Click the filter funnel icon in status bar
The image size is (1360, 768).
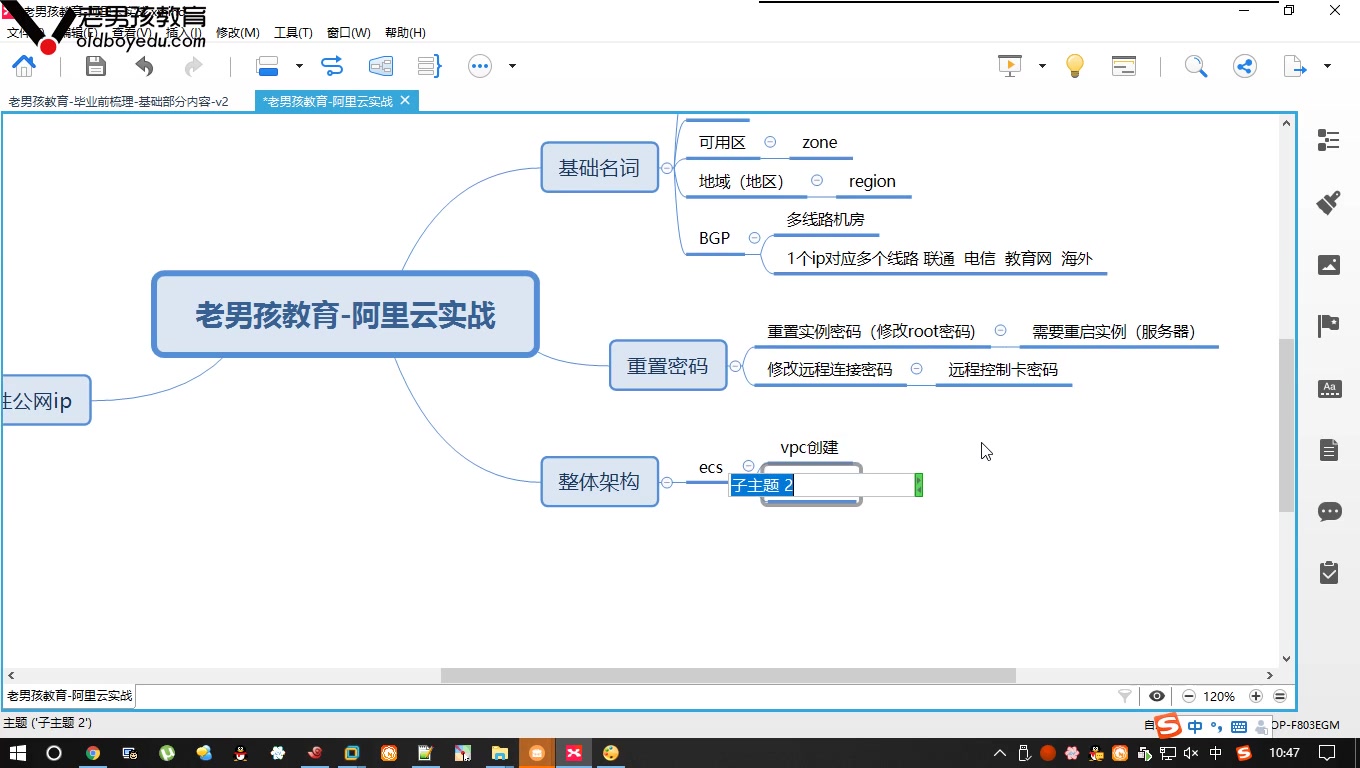(1125, 696)
